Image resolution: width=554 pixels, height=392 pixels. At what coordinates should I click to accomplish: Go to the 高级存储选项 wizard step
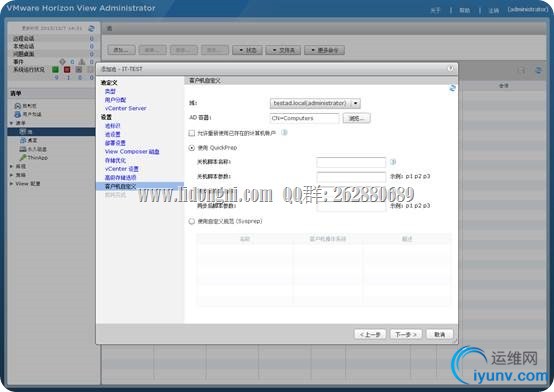(x=120, y=177)
